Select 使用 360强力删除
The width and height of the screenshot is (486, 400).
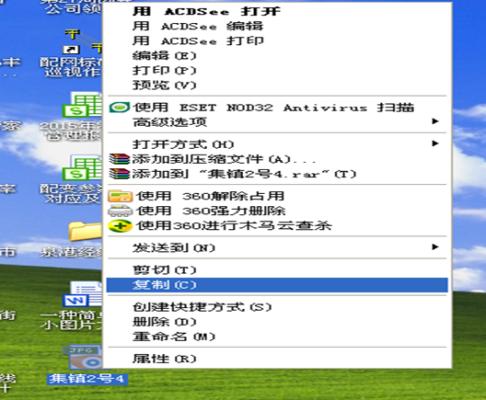coord(277,211)
